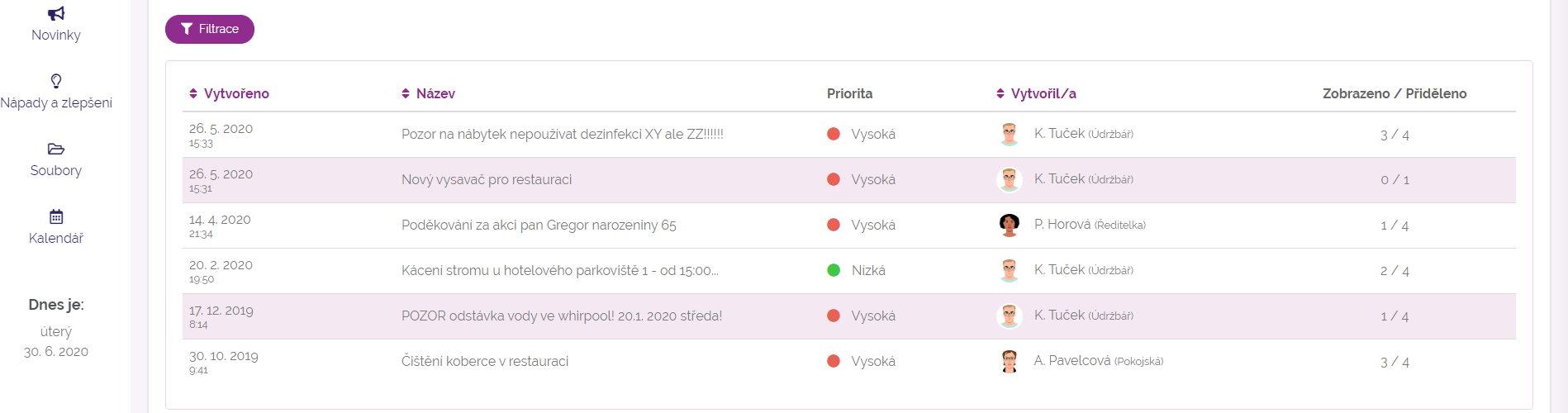Sort table by Vytvořil/a column arrows
The height and width of the screenshot is (413, 1568).
[x=1000, y=93]
